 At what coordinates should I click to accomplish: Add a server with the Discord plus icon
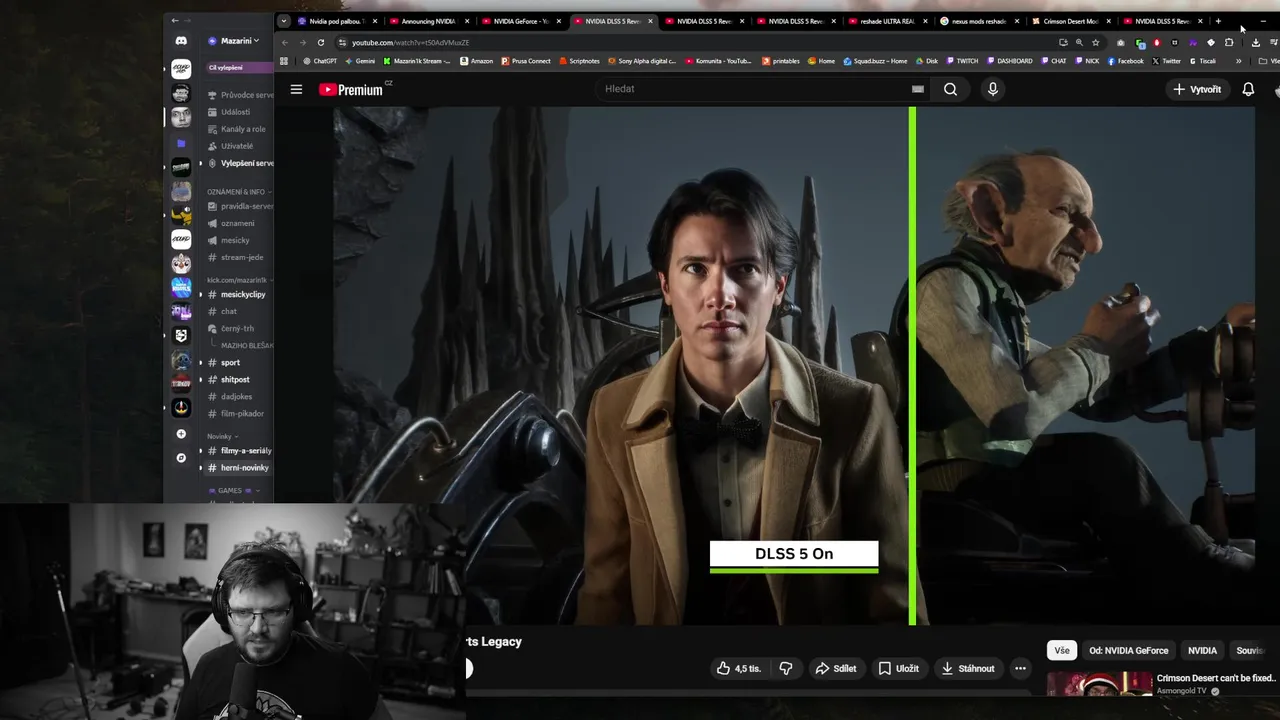181,434
